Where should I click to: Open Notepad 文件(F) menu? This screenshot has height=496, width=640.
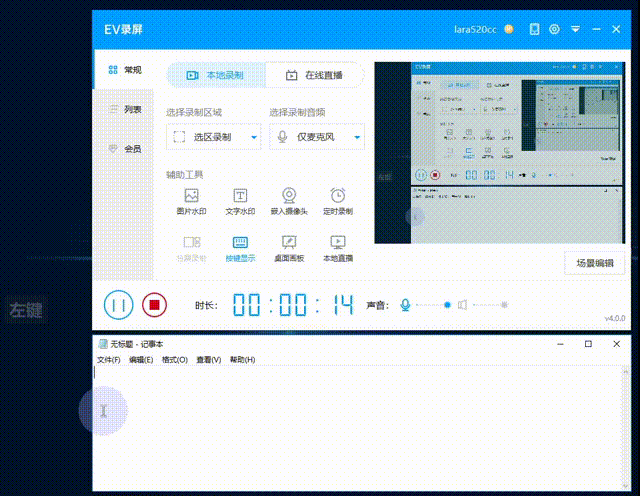tap(109, 360)
